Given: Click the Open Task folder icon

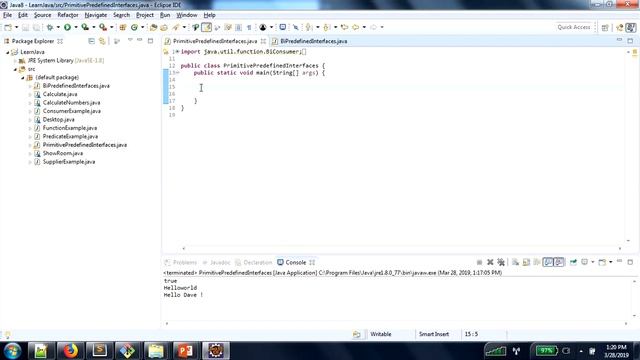Looking at the screenshot, I should click(x=164, y=27).
